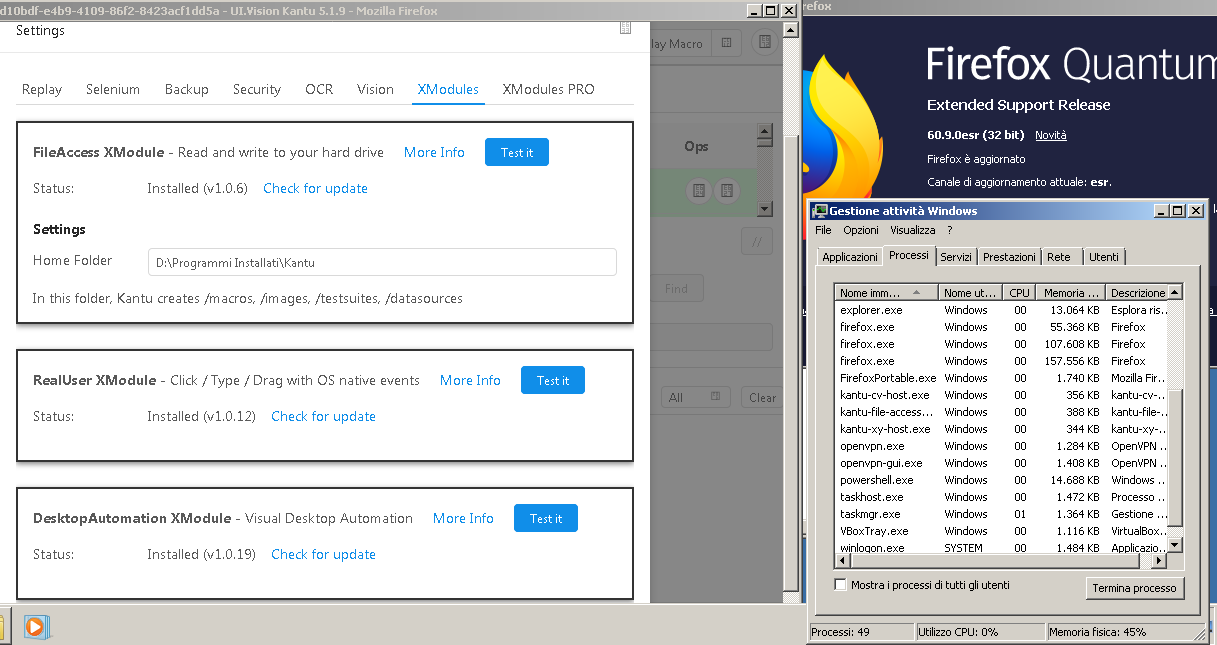The width and height of the screenshot is (1217, 645).
Task: Test the FileAccess XModule
Action: click(x=517, y=152)
